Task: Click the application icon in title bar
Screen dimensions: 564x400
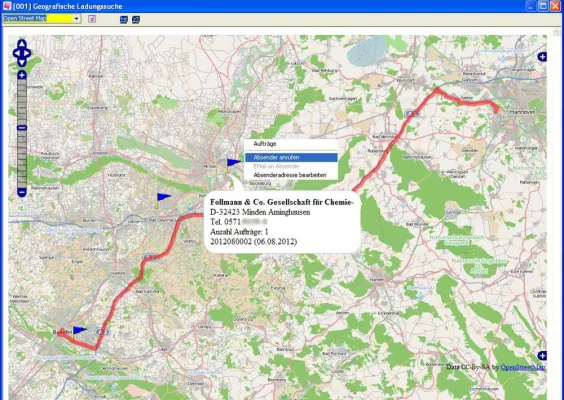Action: tap(6, 6)
